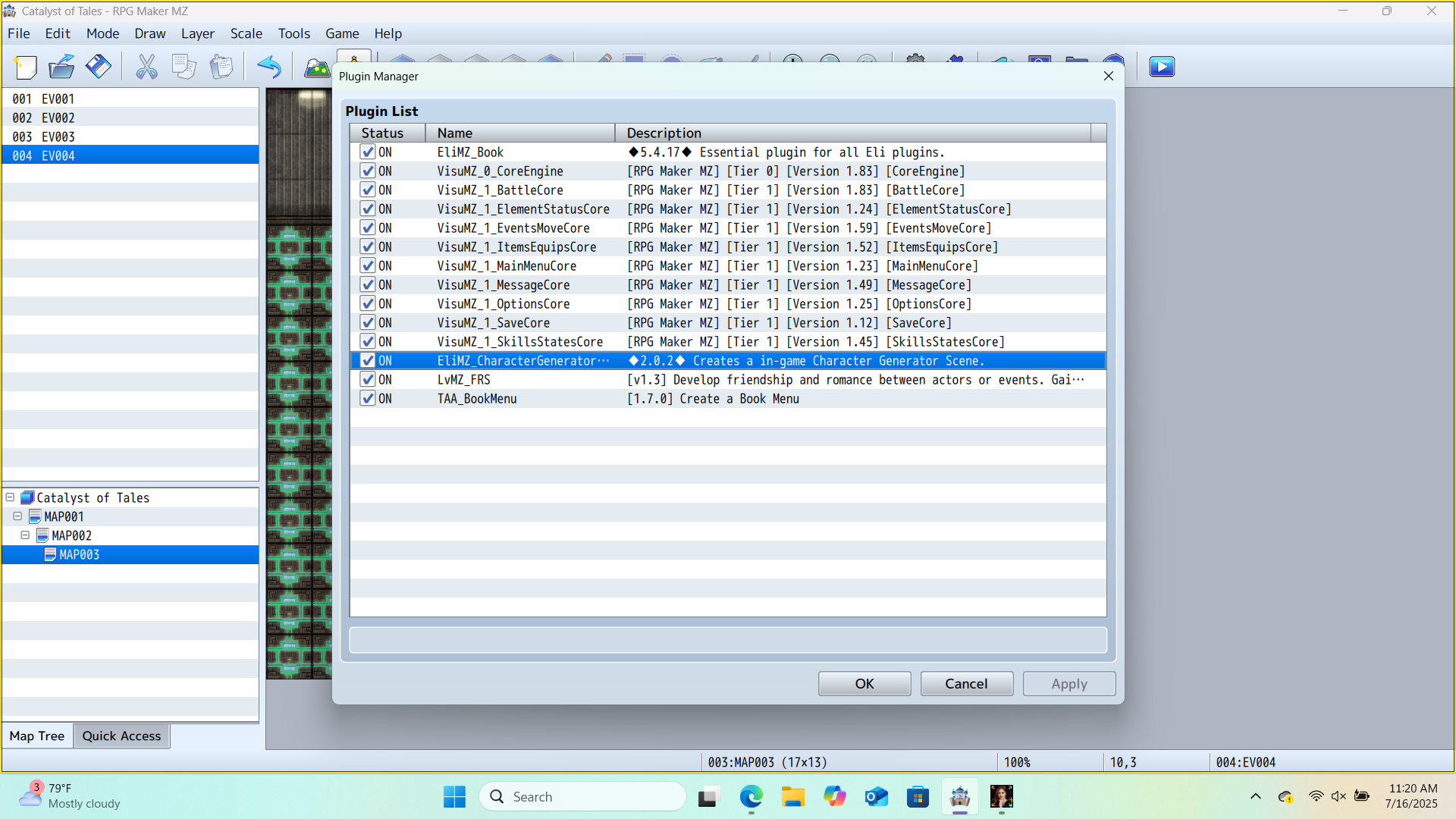
Task: Select event 002 EV002 in list
Action: 130,118
